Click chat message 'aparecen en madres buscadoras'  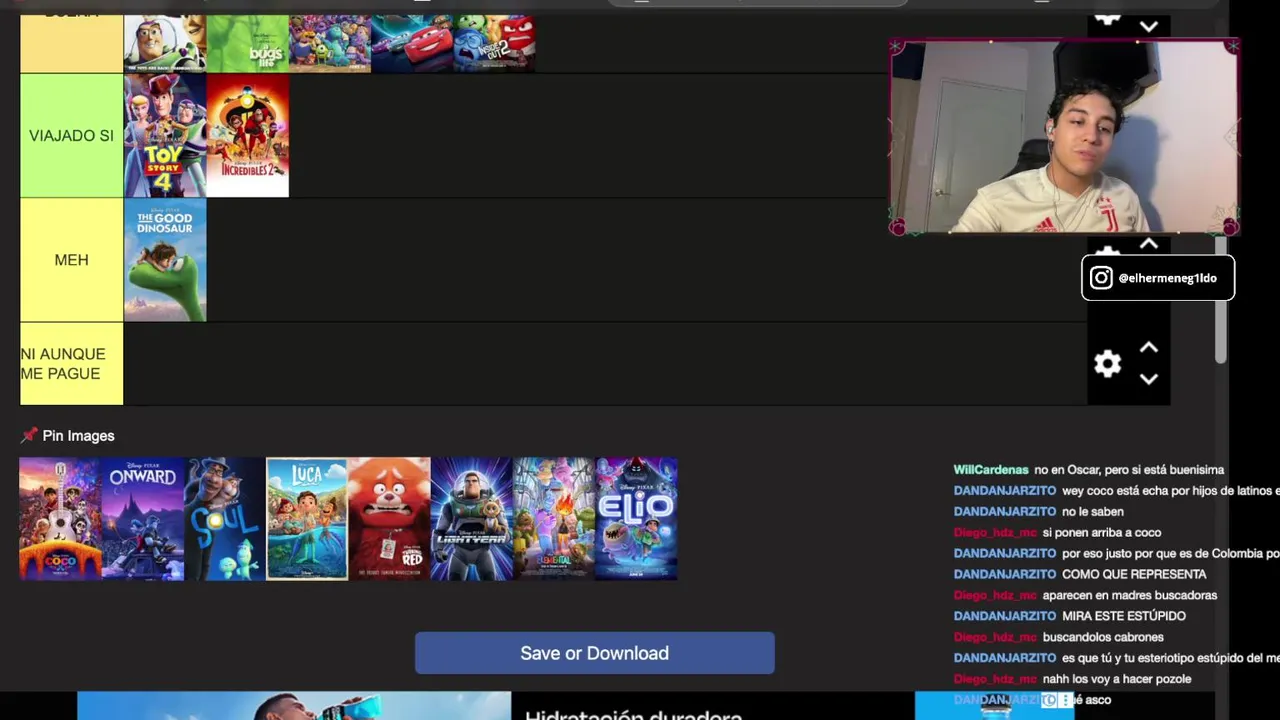click(x=1129, y=596)
